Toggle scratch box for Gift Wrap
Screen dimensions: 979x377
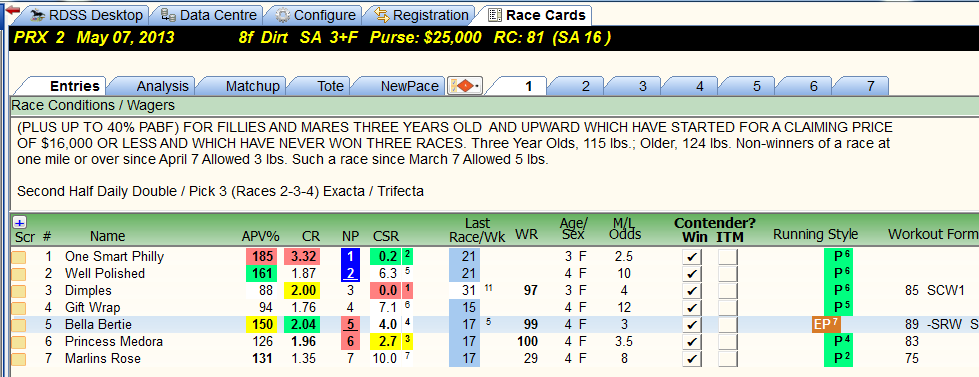[19, 308]
